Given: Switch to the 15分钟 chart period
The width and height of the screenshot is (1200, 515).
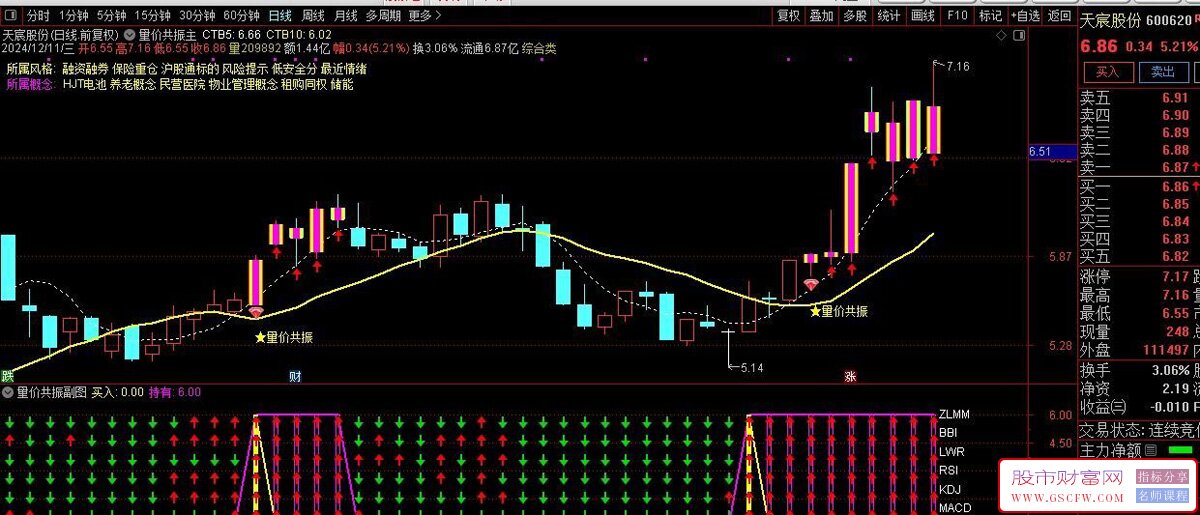Looking at the screenshot, I should pos(153,16).
